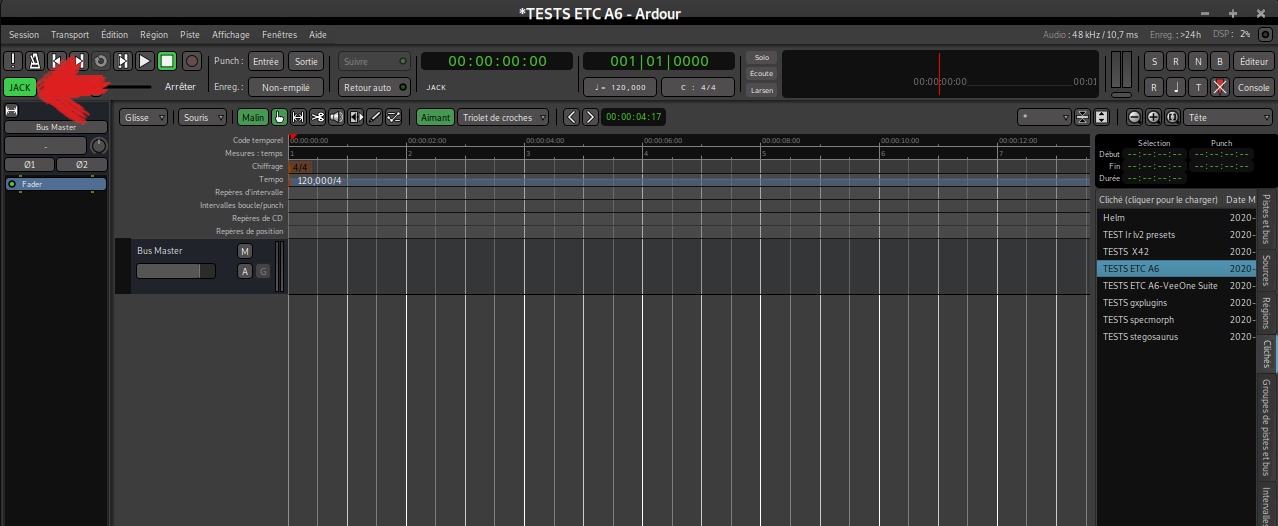Toggle the Aimant snap button
The width and height of the screenshot is (1278, 526).
[435, 117]
